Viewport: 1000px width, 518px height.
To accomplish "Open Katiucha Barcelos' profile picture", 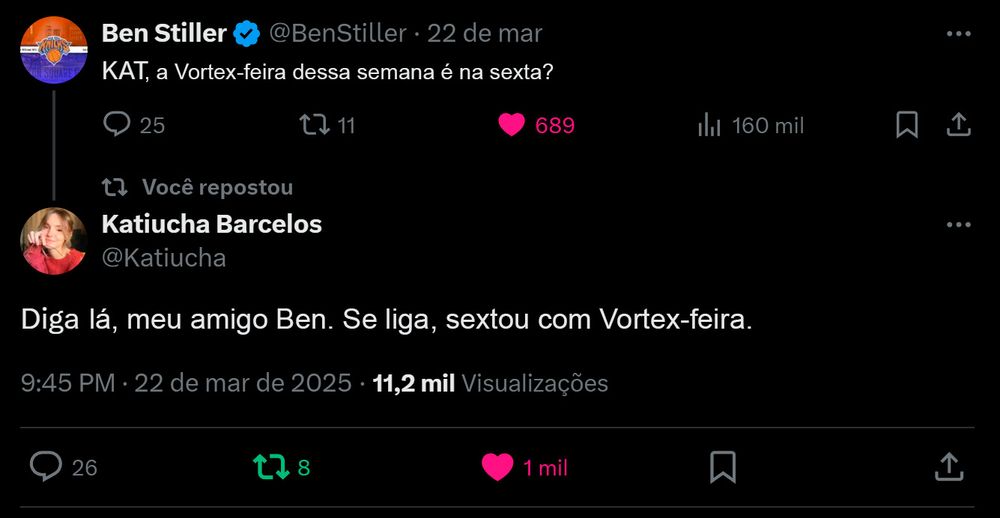I will 54,241.
